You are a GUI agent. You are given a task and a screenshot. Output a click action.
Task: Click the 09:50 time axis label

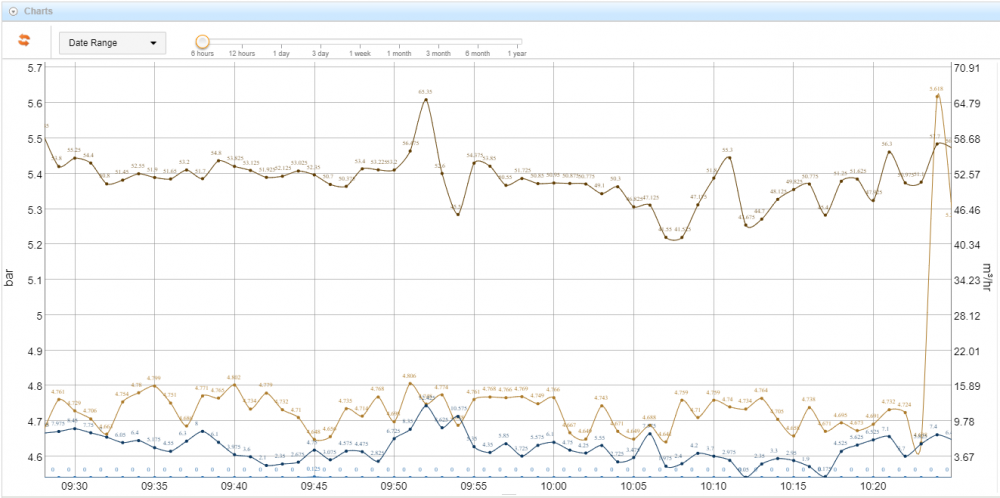(394, 485)
